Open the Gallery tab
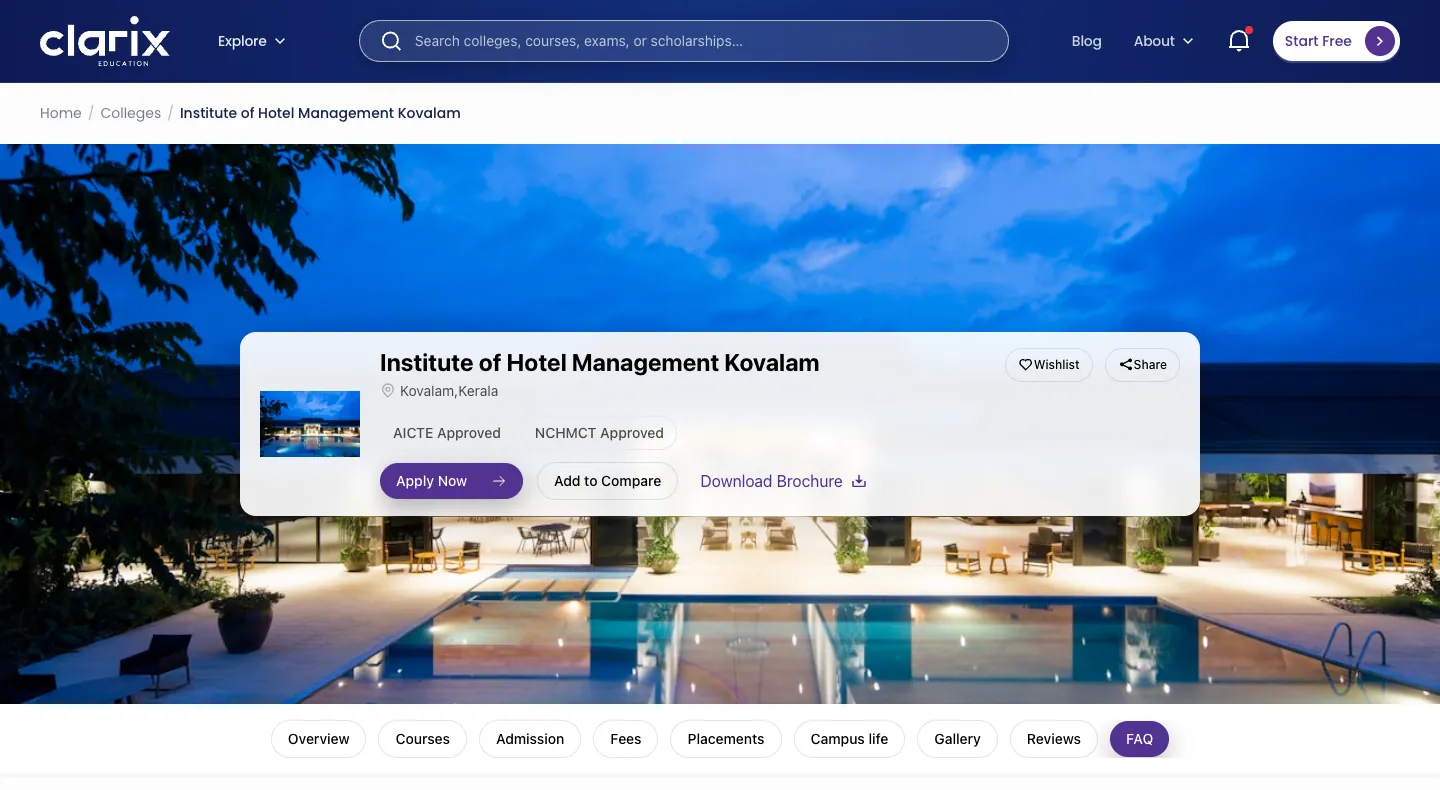This screenshot has height=790, width=1440. tap(957, 739)
